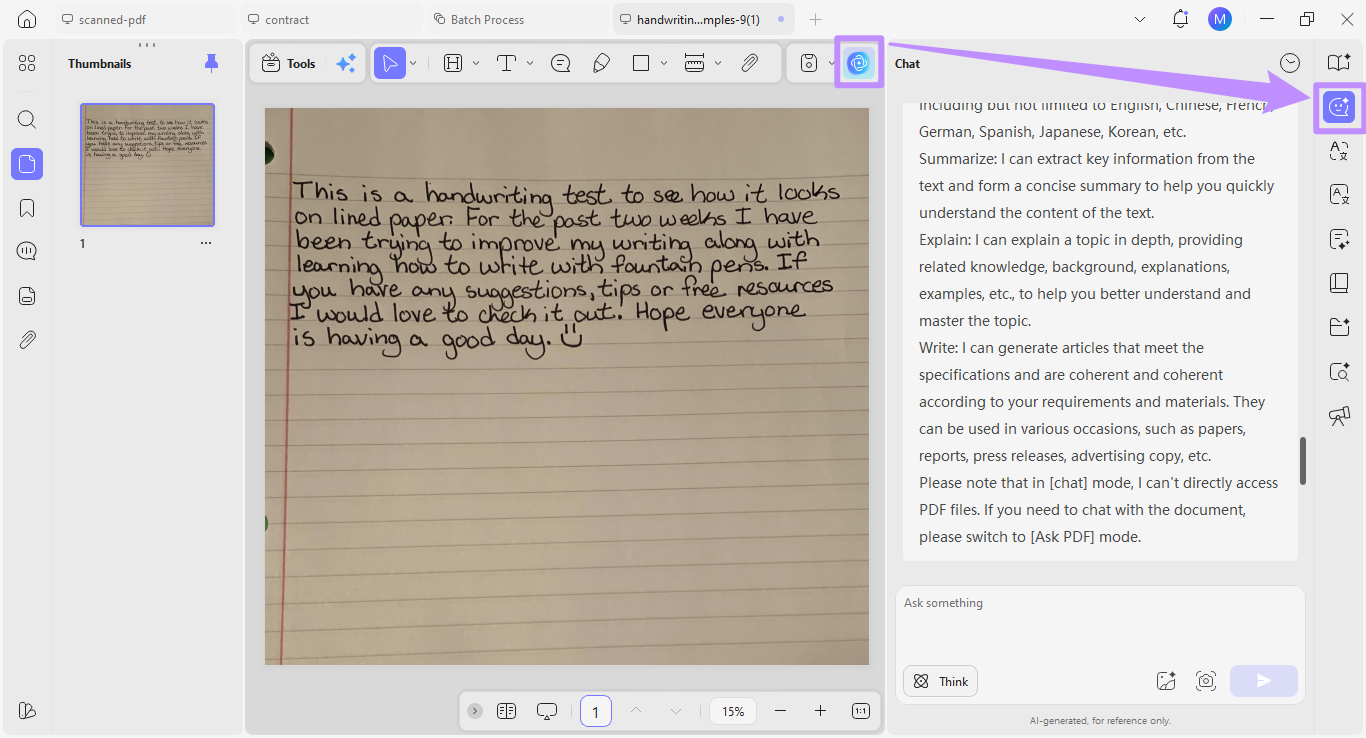Click the telescope icon in right sidebar

pyautogui.click(x=1339, y=416)
